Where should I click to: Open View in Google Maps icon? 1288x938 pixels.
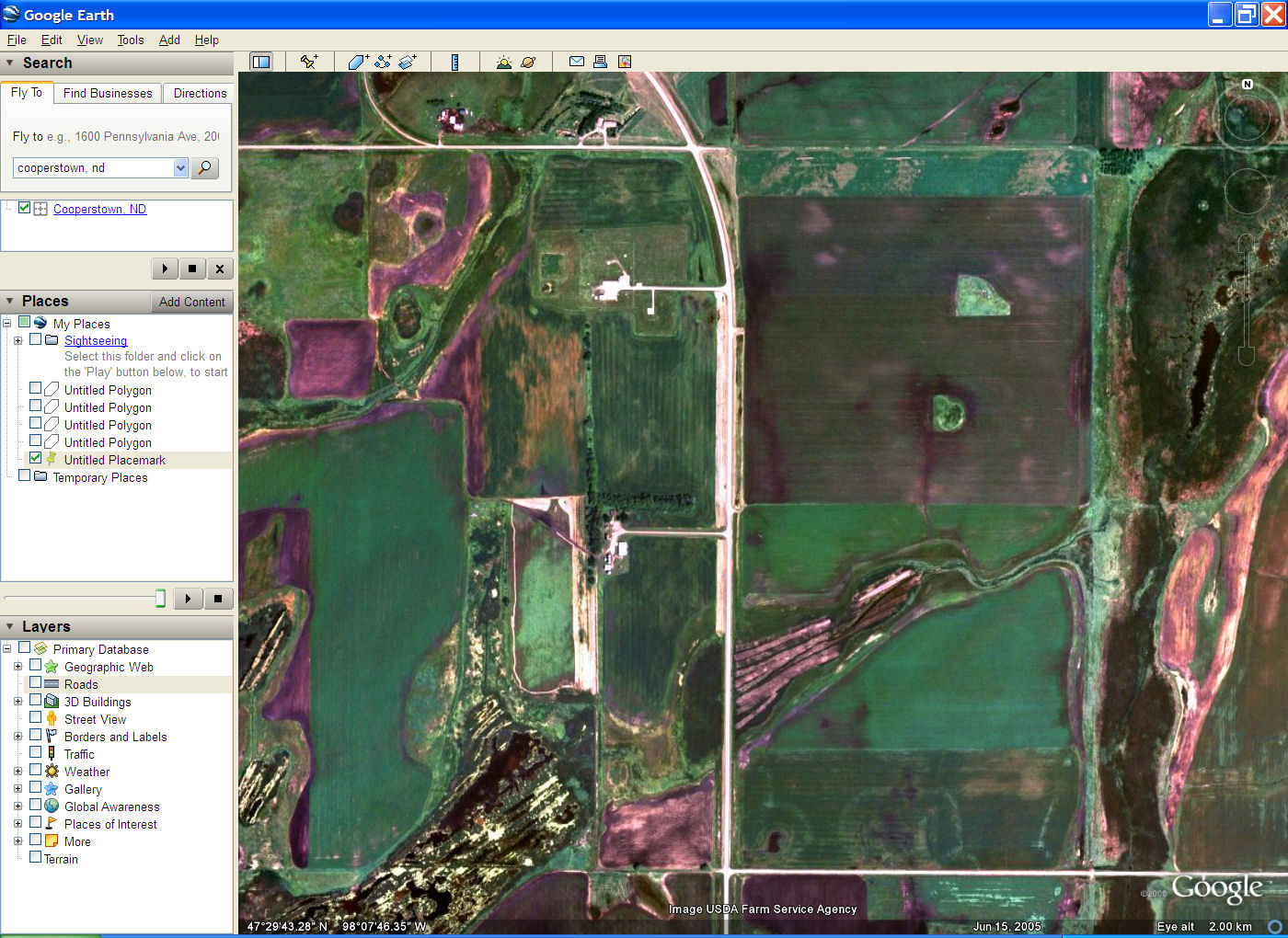[x=625, y=62]
